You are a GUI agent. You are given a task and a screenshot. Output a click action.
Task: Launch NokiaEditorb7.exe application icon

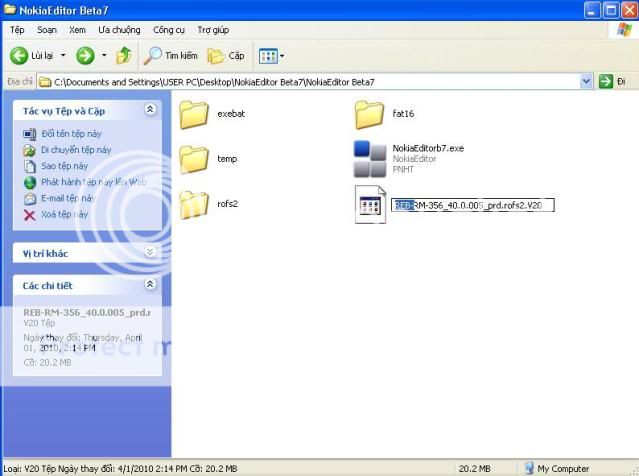pyautogui.click(x=370, y=159)
